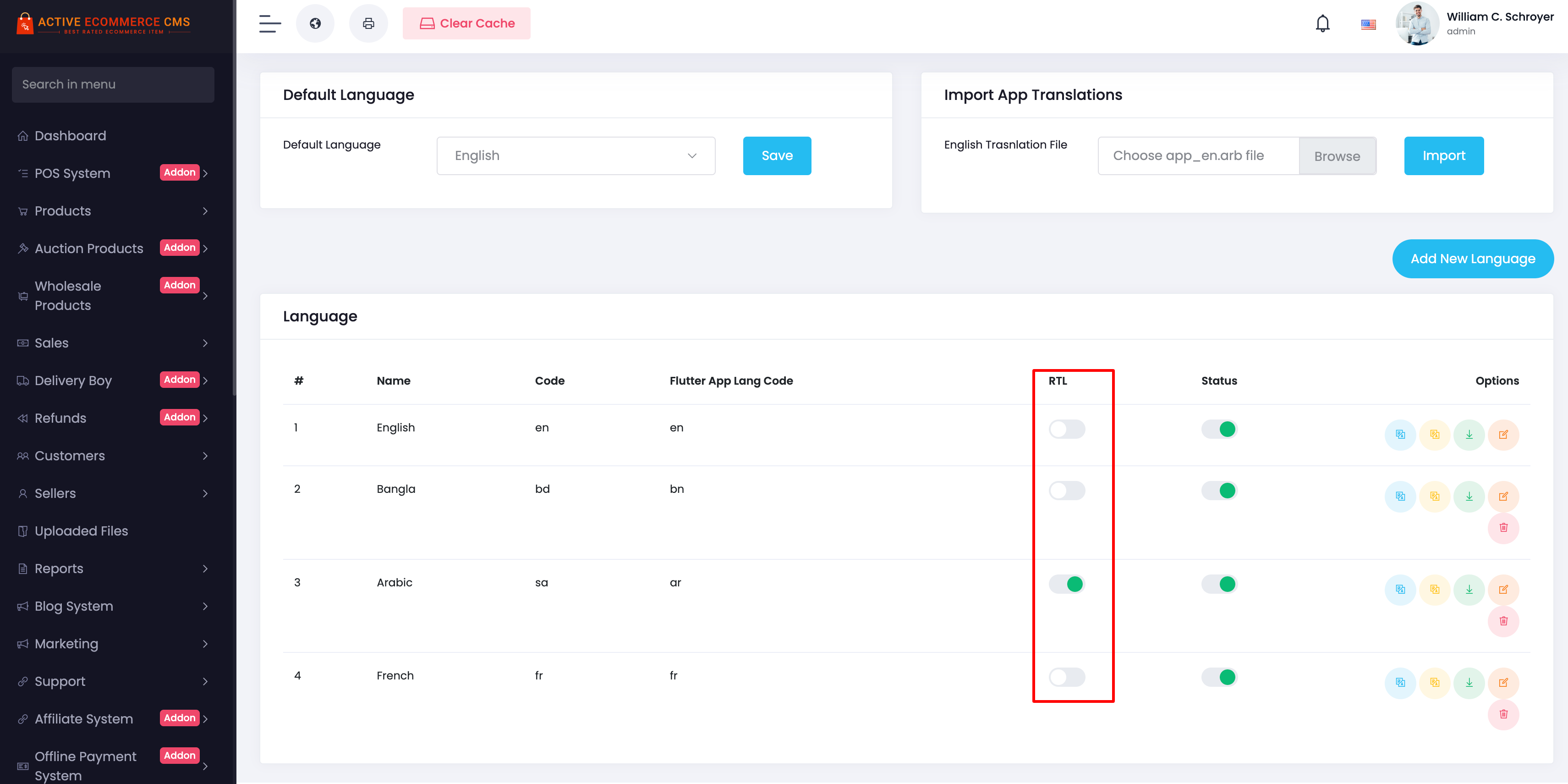Download the English language file
This screenshot has width=1568, height=784.
(x=1469, y=434)
